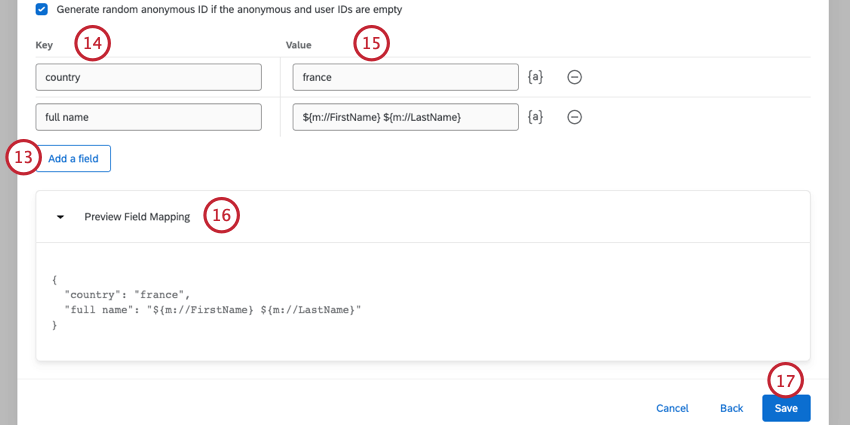Remove the full name field row
The height and width of the screenshot is (425, 850).
pos(575,117)
